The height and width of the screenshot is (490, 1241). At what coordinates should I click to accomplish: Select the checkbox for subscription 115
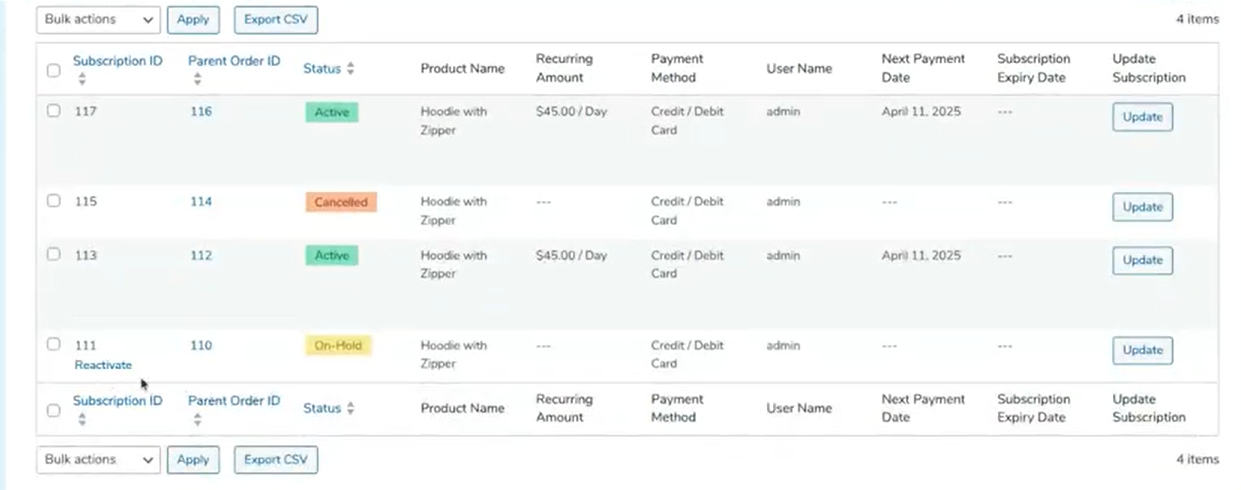(x=54, y=201)
